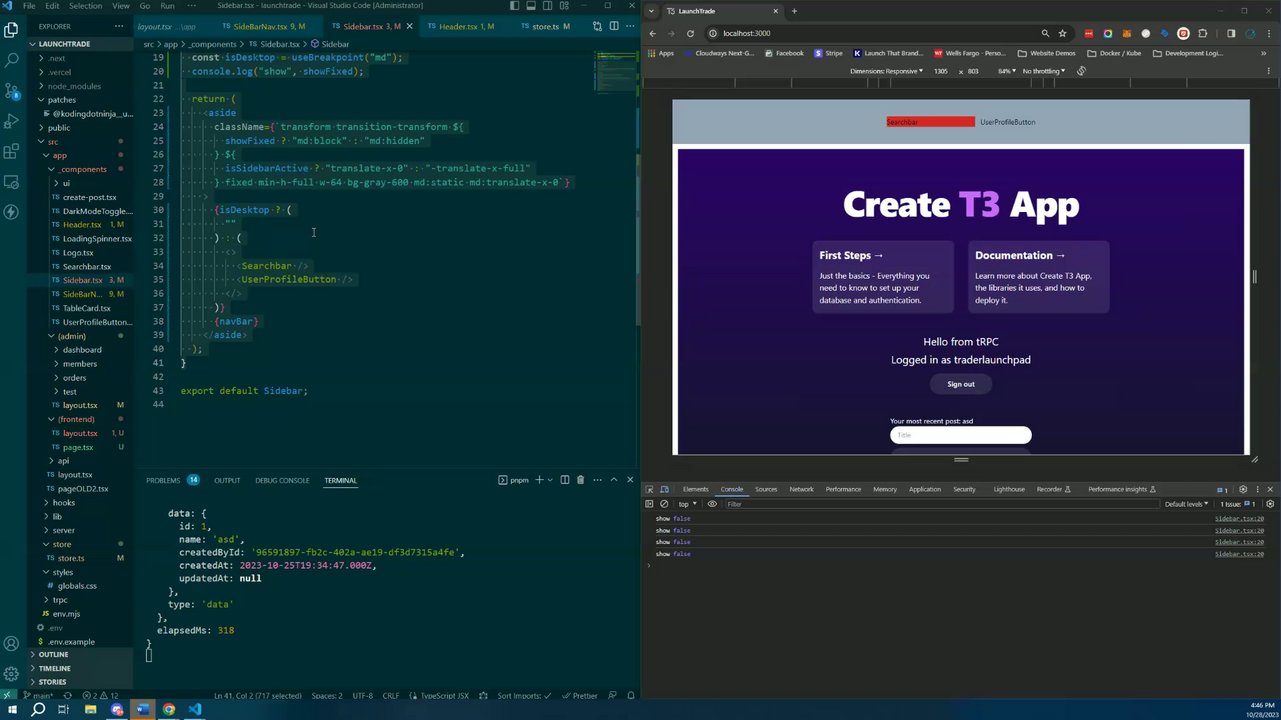Open console settings gear beside issues count

tap(1270, 504)
